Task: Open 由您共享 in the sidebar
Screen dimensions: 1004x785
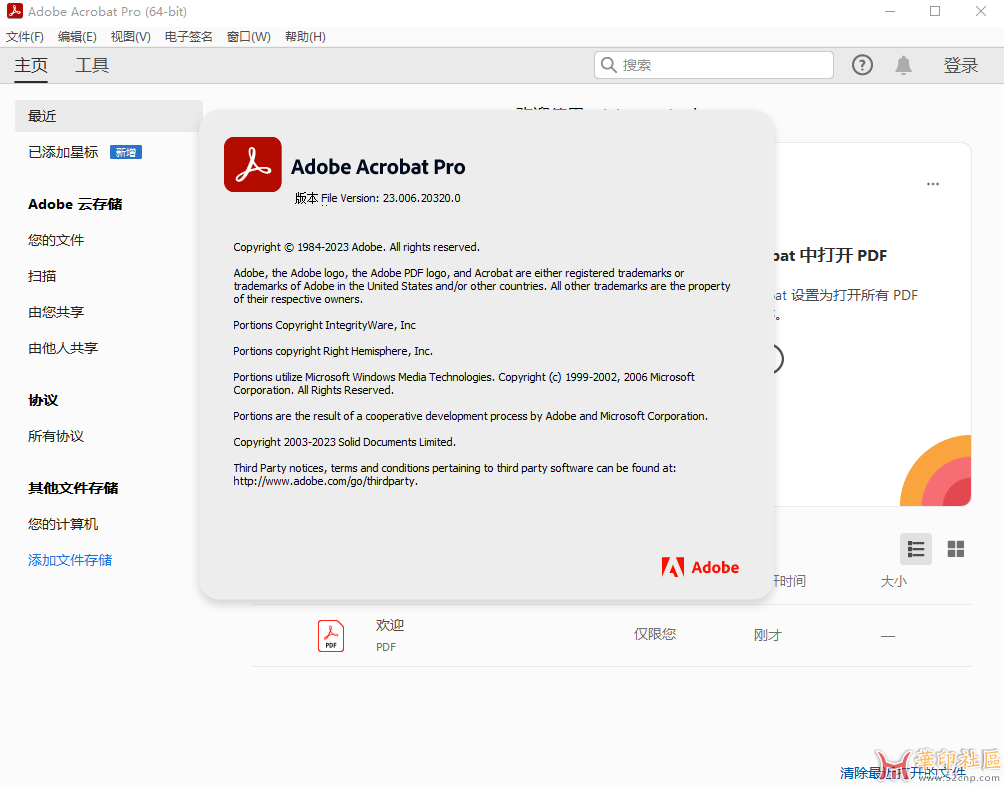Action: pyautogui.click(x=56, y=312)
